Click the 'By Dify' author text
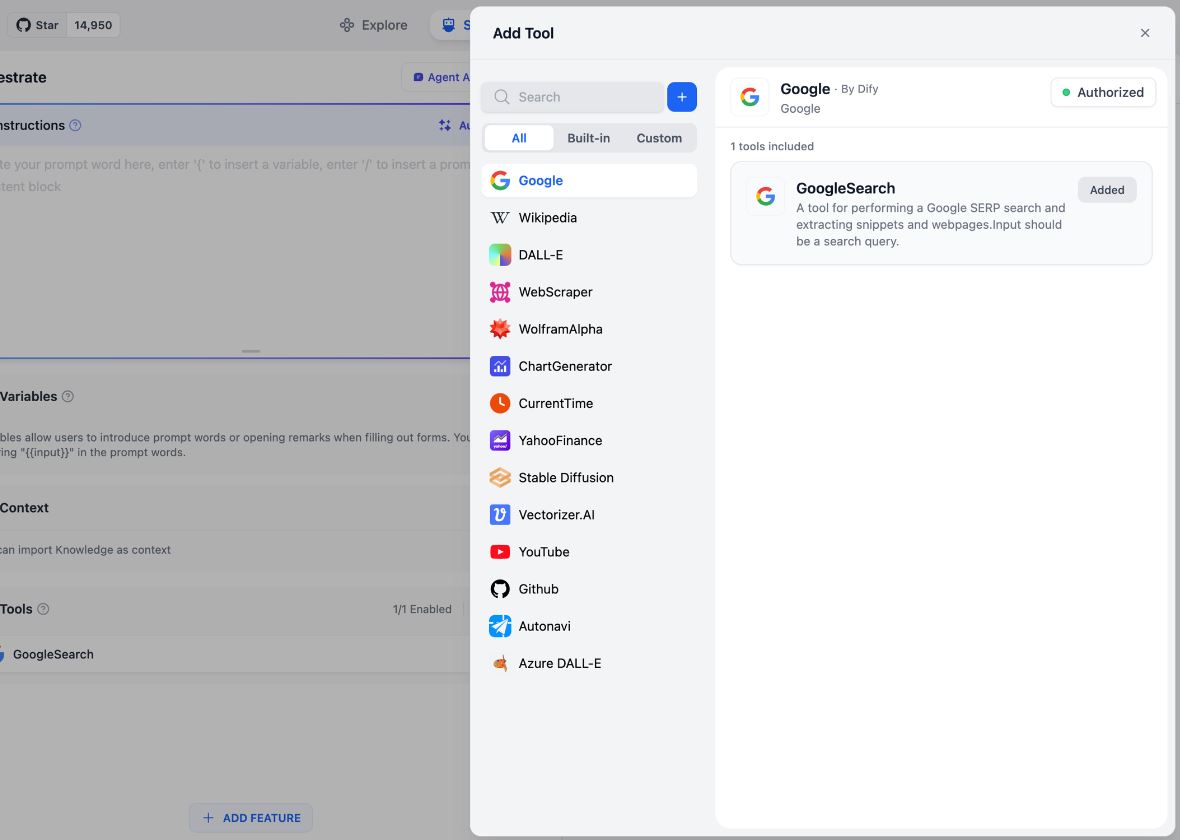The image size is (1180, 840). (859, 89)
